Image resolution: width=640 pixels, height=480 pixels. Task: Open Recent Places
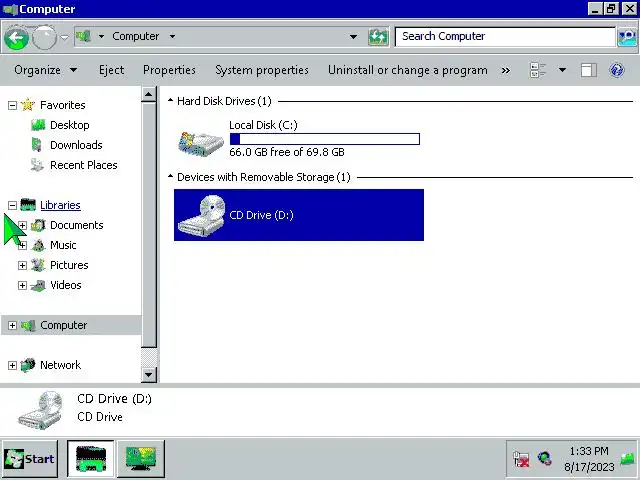click(84, 165)
